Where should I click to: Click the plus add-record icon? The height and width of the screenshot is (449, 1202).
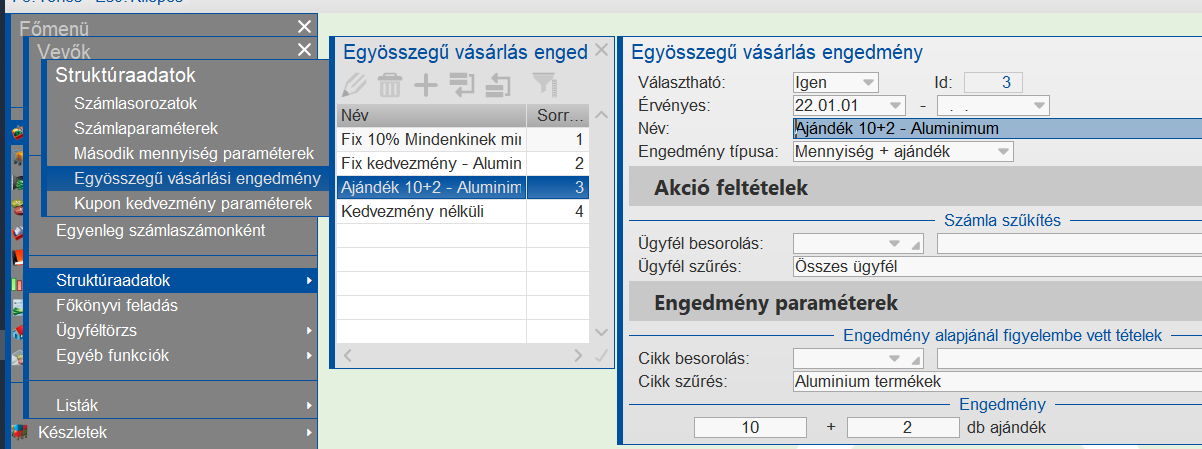[426, 85]
